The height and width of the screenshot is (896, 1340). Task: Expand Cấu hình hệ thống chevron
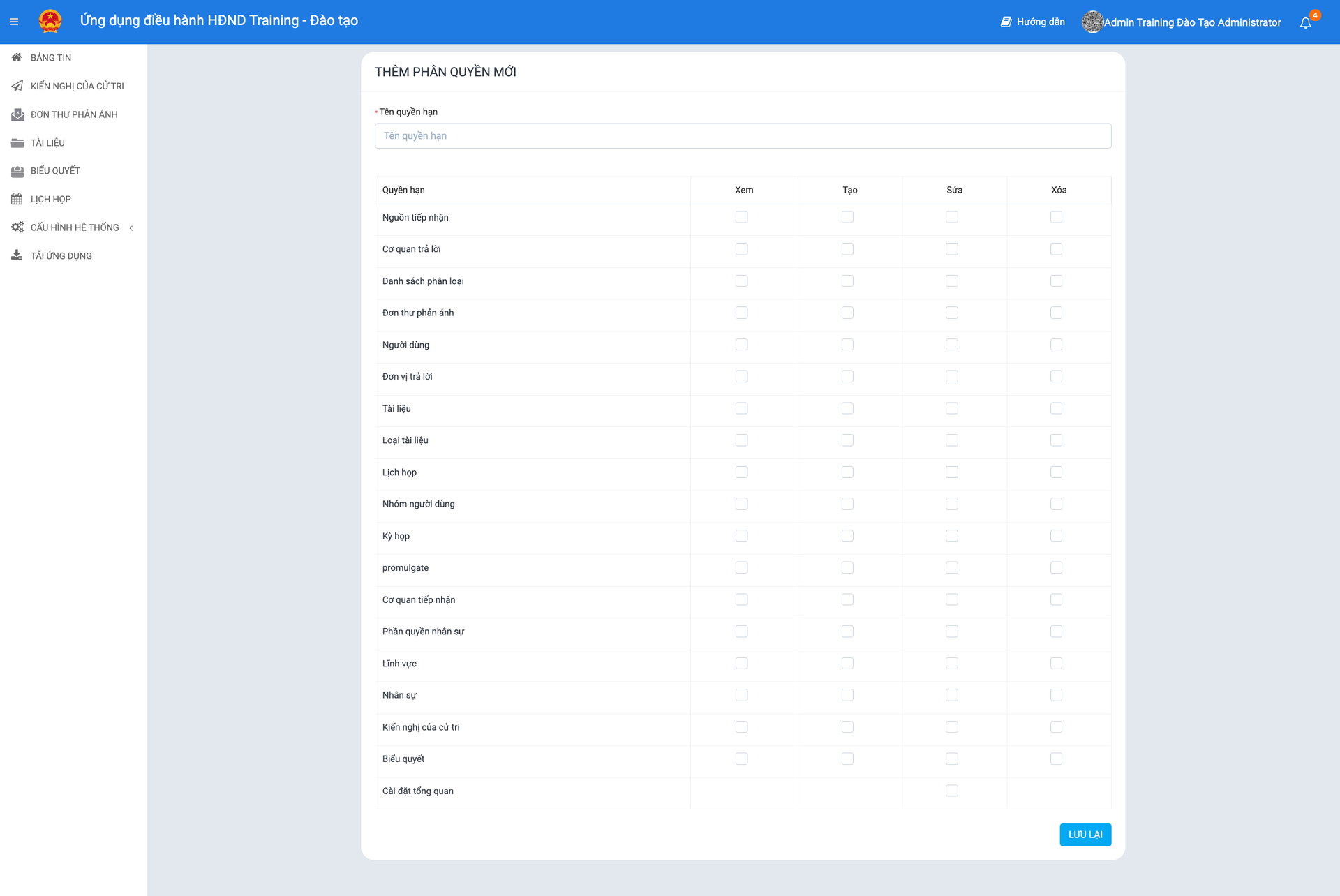[x=131, y=227]
